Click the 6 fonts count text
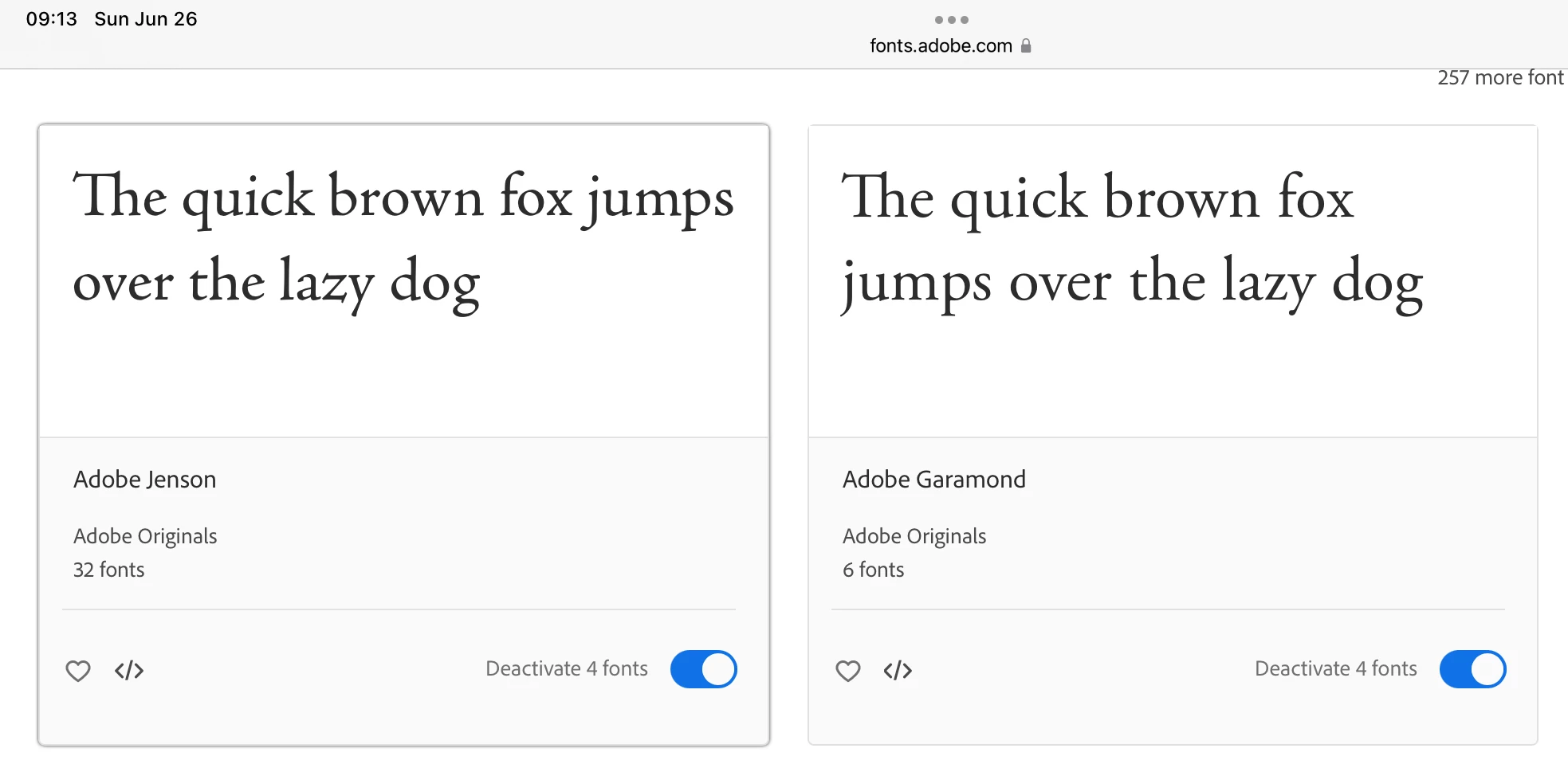This screenshot has height=764, width=1568. click(x=874, y=570)
